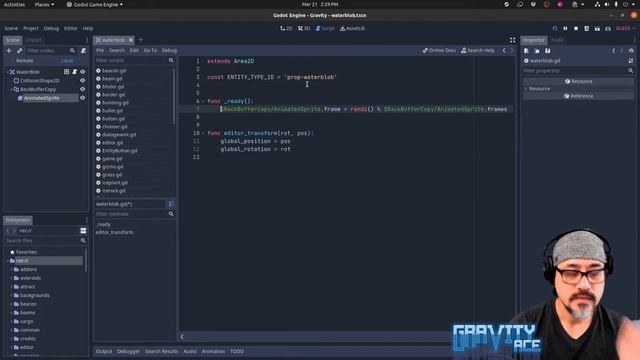Click the Inspector object properties icon

631,60
